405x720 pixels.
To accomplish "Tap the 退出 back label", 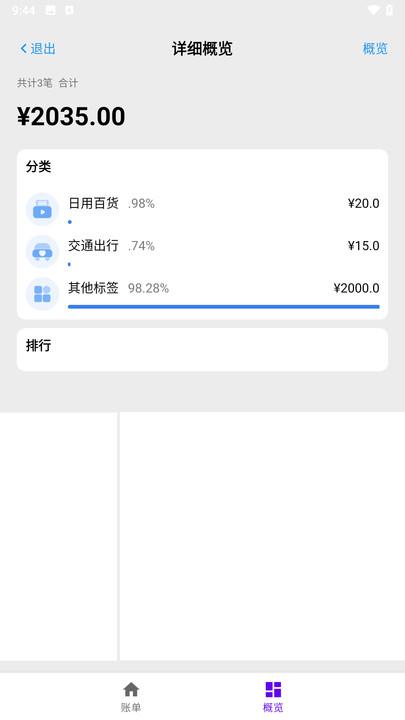I will pos(43,48).
